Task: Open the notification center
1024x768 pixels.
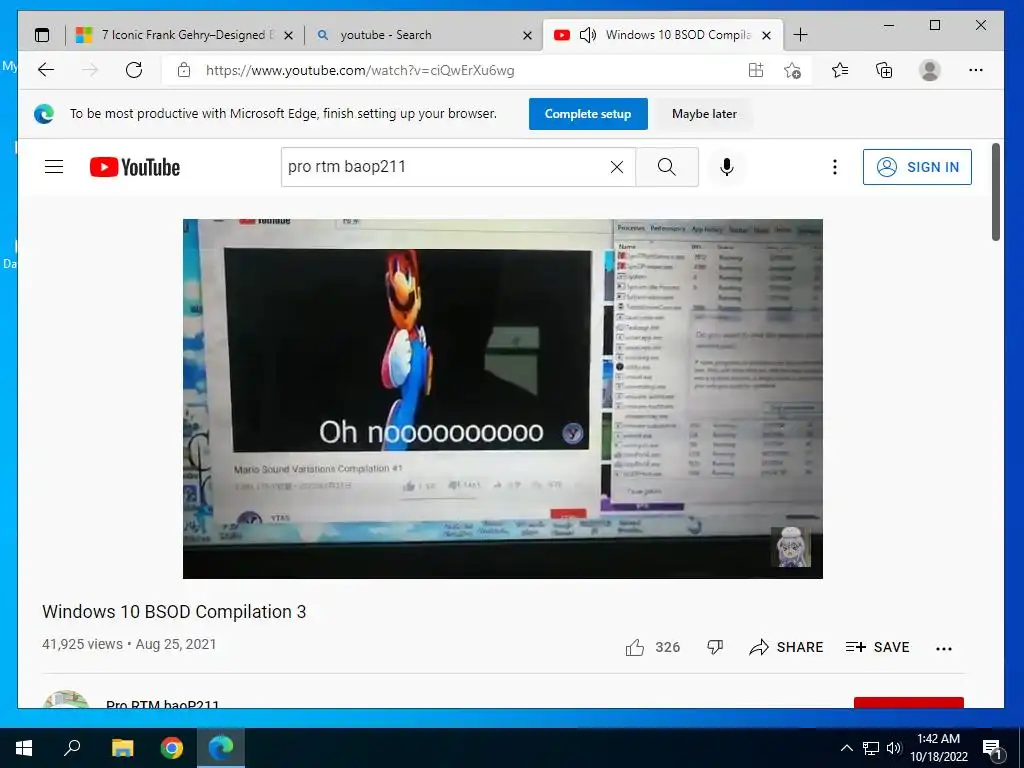Action: (x=993, y=749)
